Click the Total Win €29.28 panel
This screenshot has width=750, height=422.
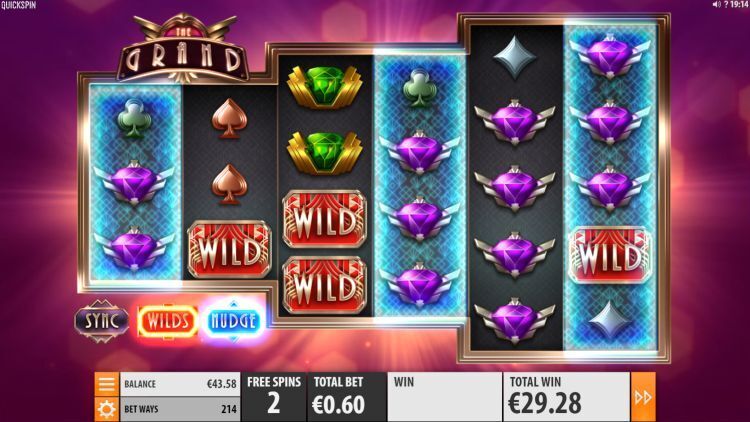(x=566, y=397)
